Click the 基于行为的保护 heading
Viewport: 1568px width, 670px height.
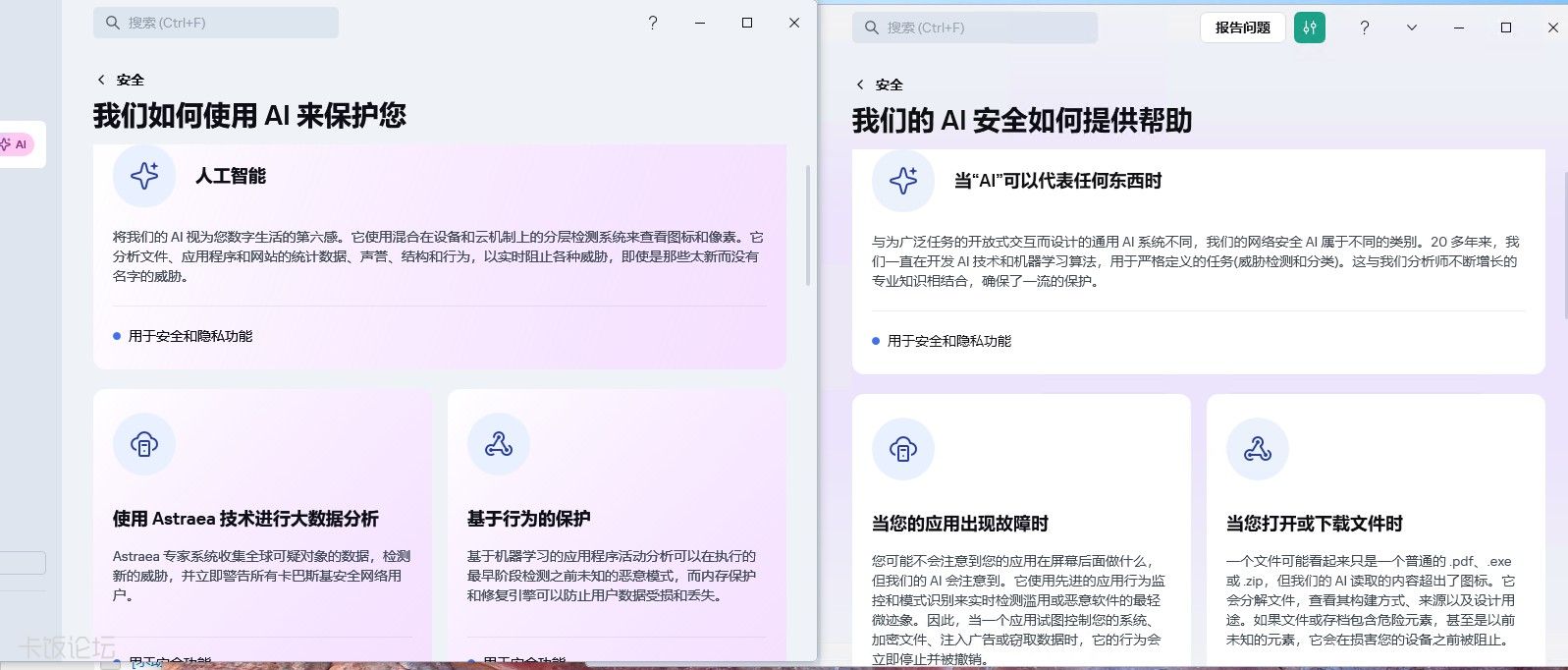pyautogui.click(x=529, y=519)
